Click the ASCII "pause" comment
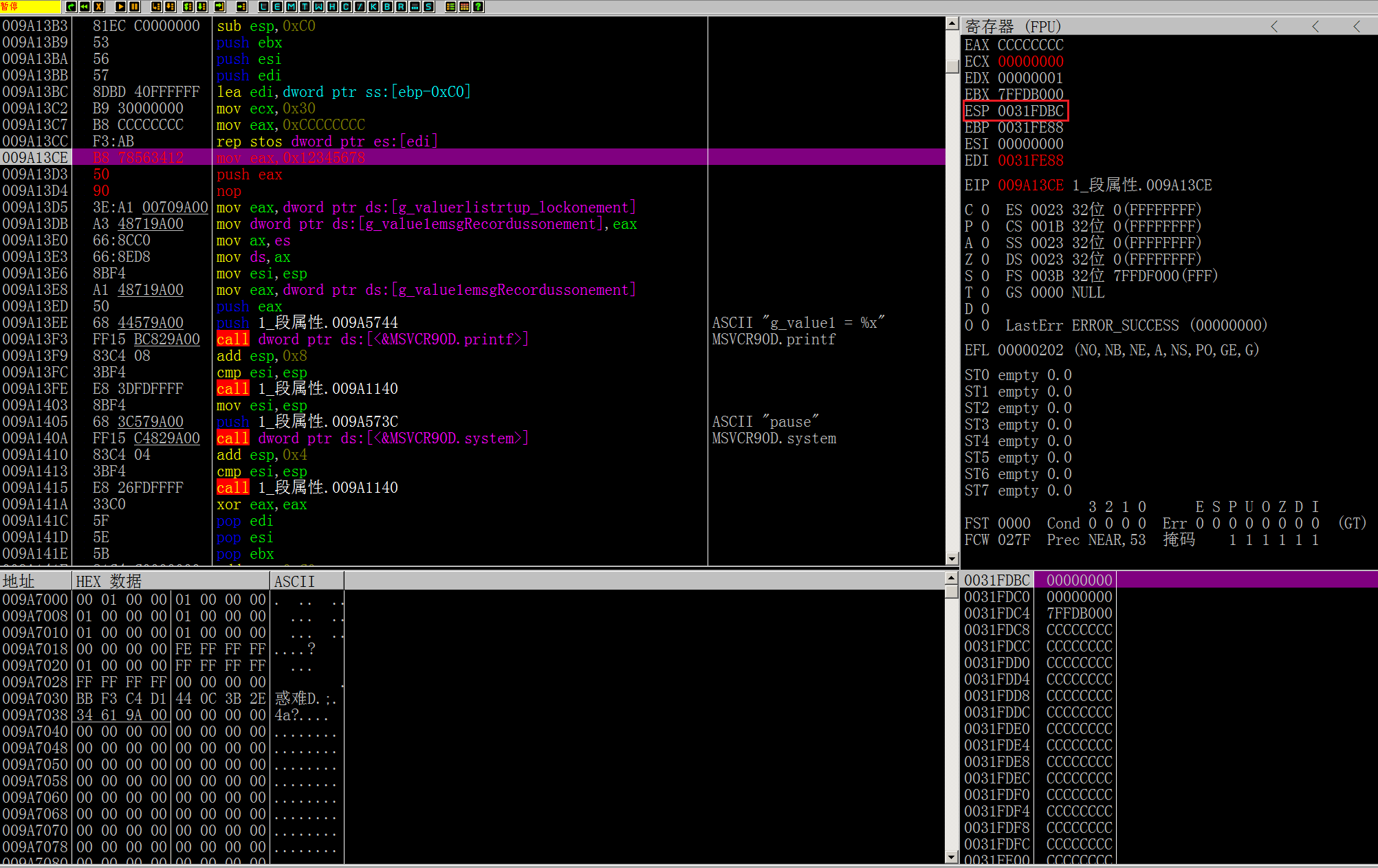The height and width of the screenshot is (868, 1378). tap(765, 421)
